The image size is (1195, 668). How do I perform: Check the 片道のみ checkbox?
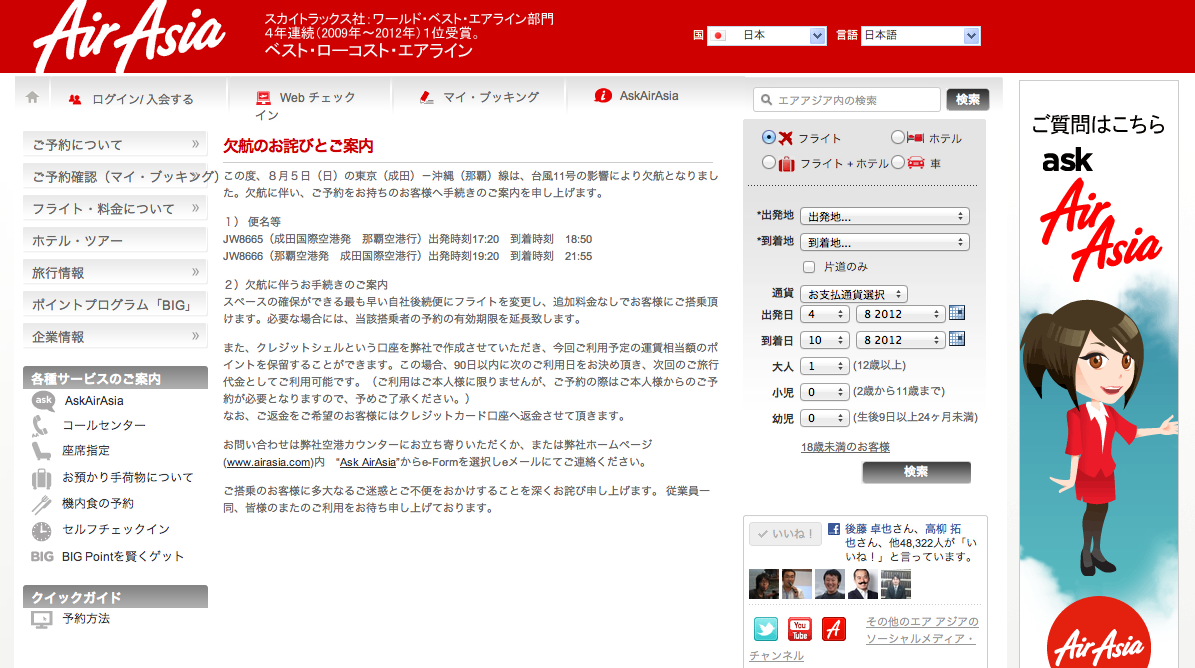(x=809, y=267)
